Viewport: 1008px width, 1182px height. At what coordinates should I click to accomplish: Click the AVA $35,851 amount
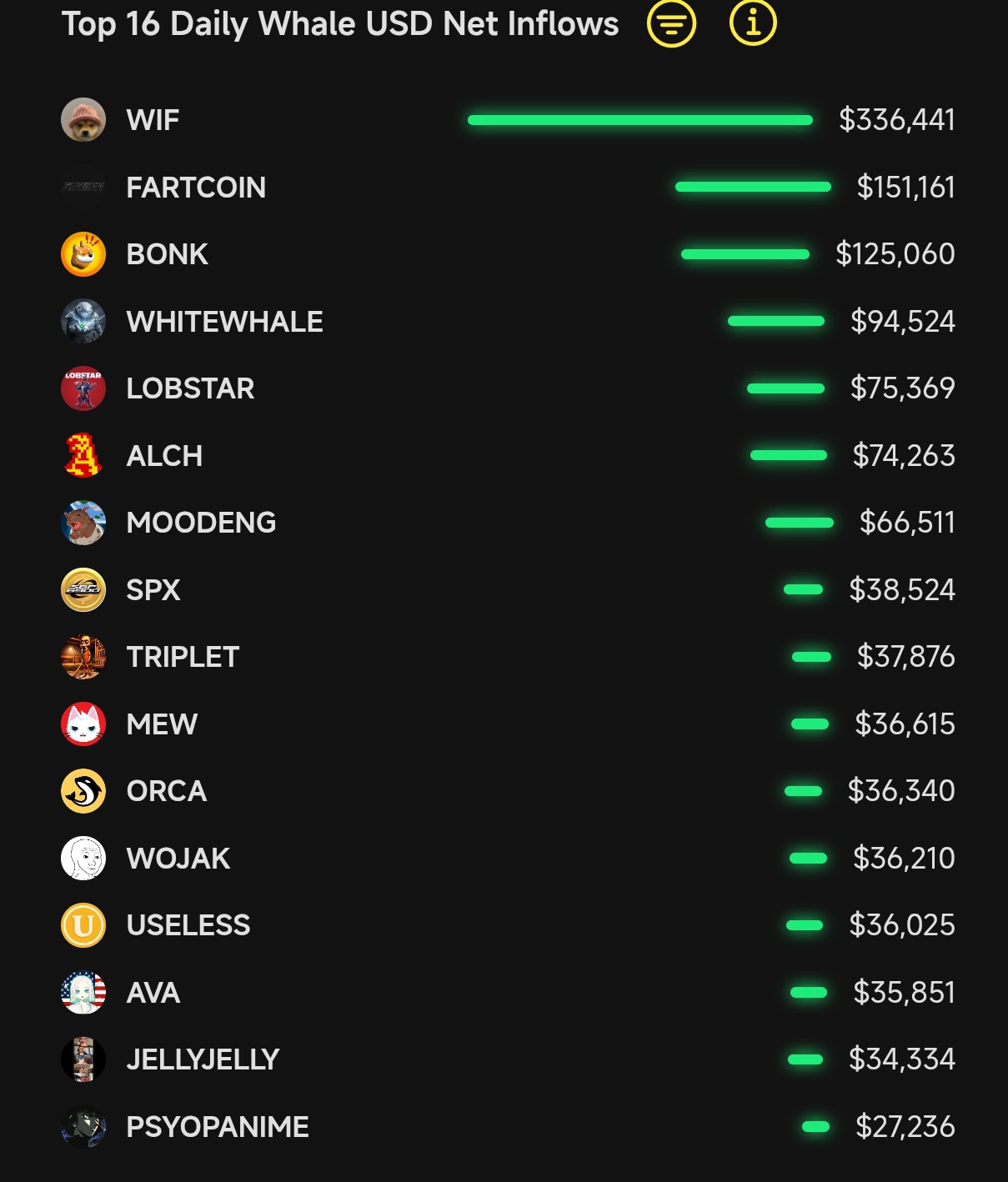[904, 993]
